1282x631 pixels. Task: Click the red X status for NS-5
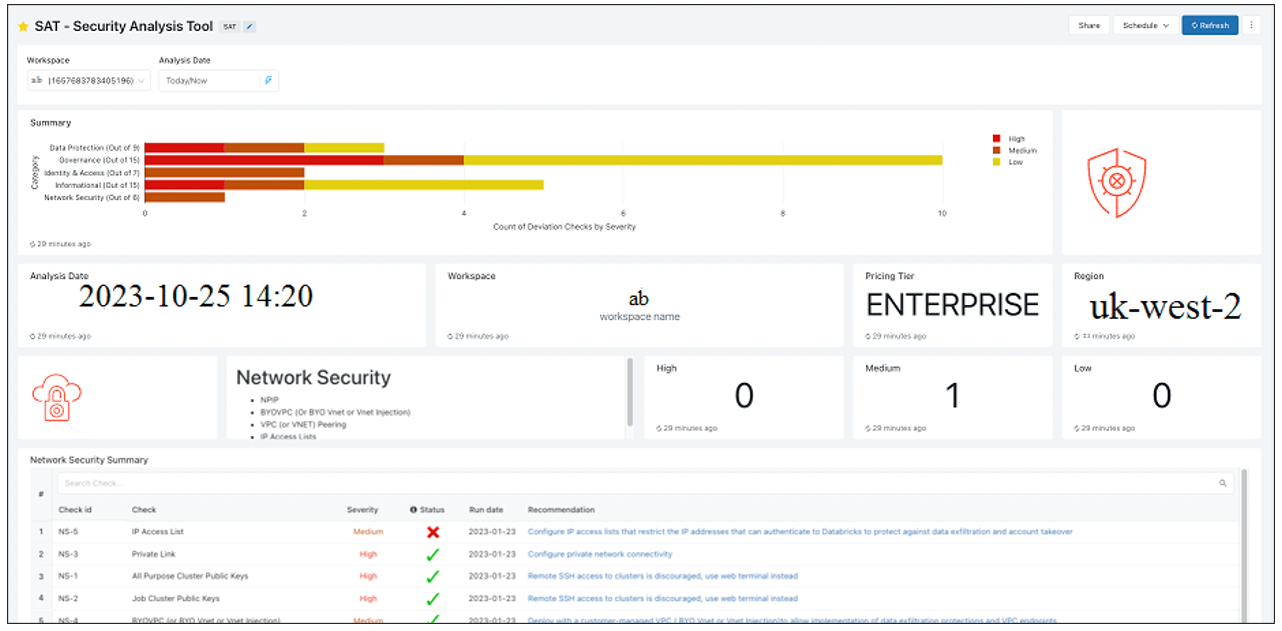click(x=433, y=532)
